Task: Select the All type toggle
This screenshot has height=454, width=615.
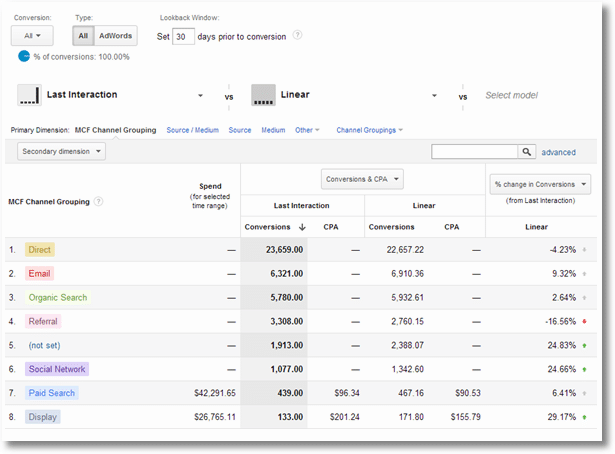Action: (x=84, y=36)
